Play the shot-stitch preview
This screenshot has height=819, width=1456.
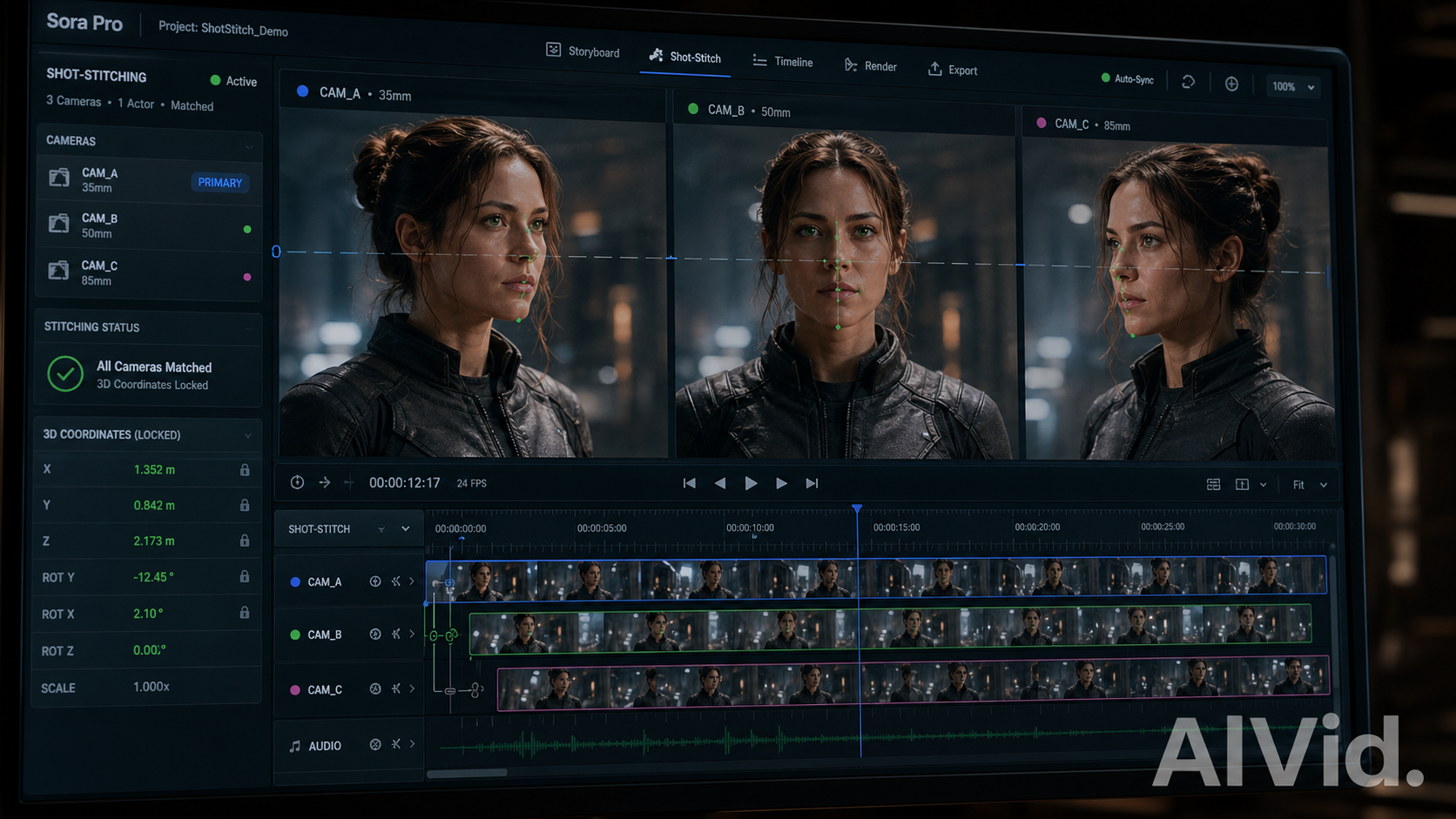pos(751,483)
